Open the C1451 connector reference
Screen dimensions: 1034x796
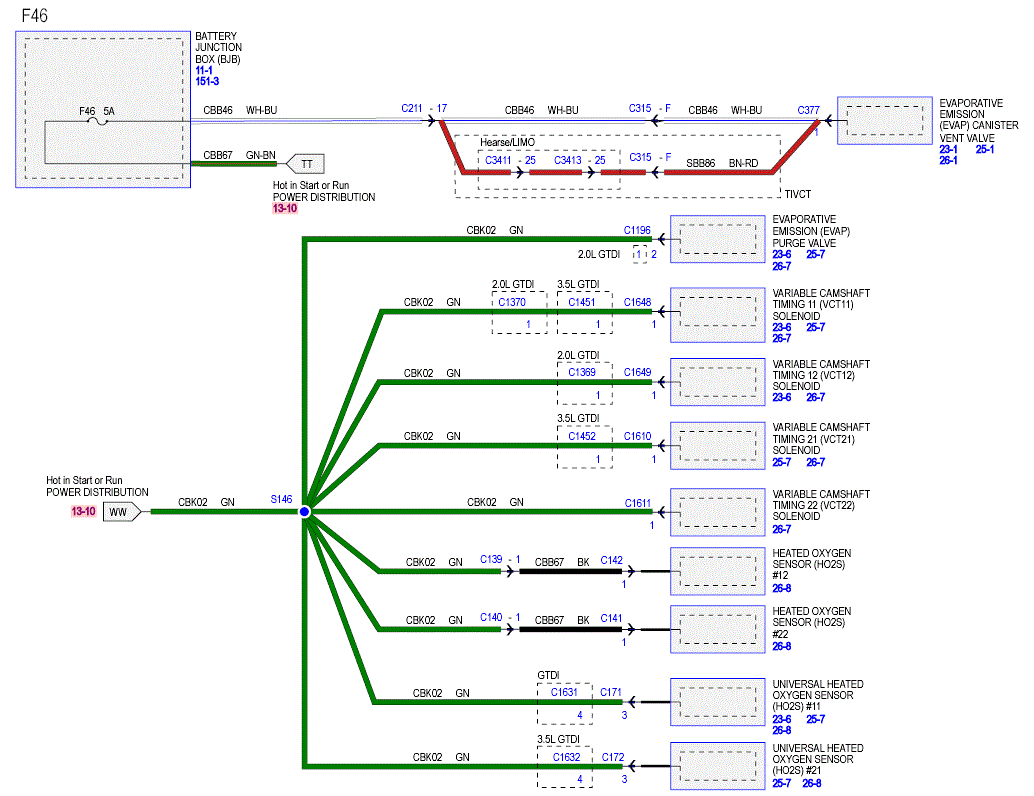point(582,302)
